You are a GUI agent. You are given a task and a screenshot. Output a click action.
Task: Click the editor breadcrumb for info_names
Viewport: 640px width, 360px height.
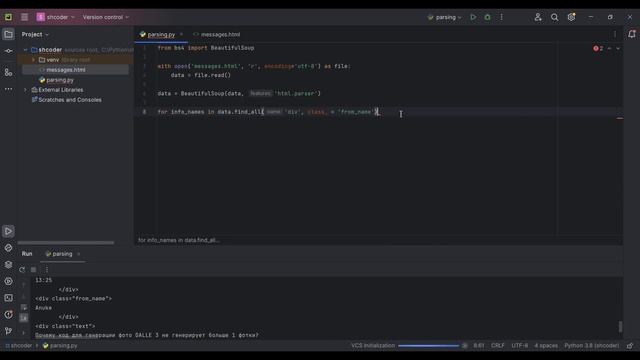tap(179, 240)
